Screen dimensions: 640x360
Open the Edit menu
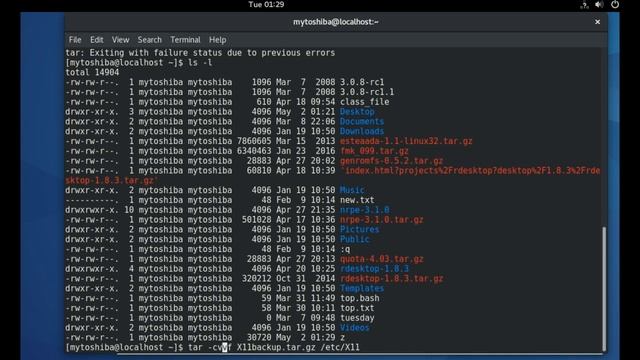pyautogui.click(x=97, y=40)
